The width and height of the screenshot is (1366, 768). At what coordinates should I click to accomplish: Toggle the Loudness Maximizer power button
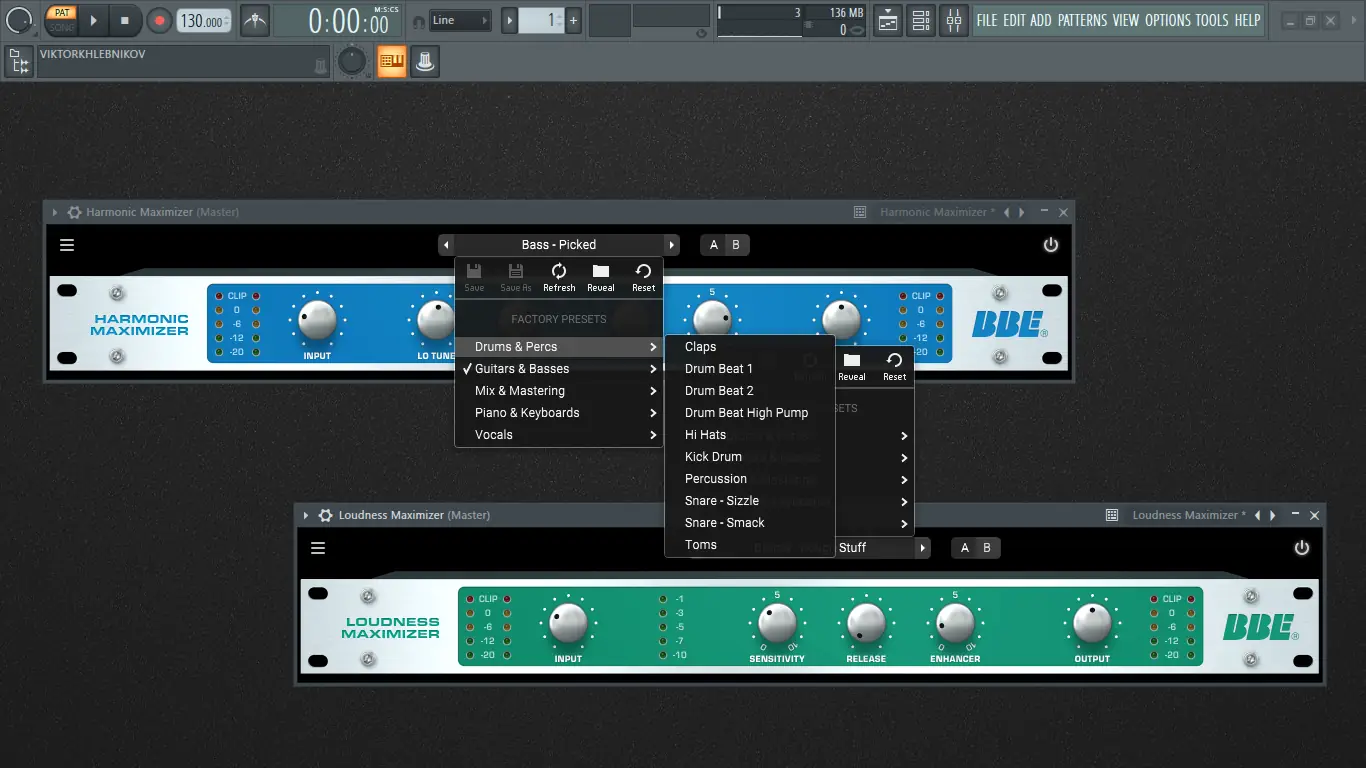pyautogui.click(x=1301, y=548)
